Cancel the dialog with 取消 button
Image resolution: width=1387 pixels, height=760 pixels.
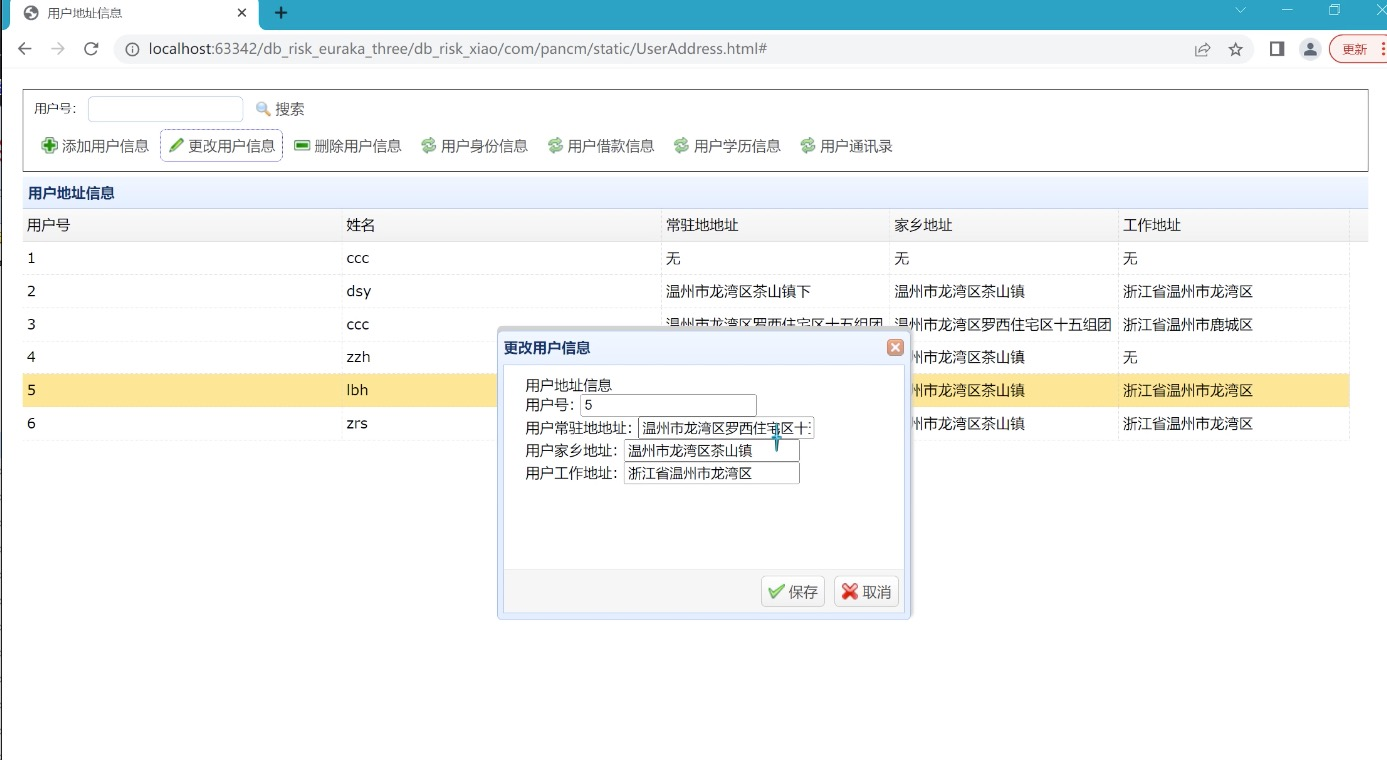(866, 591)
